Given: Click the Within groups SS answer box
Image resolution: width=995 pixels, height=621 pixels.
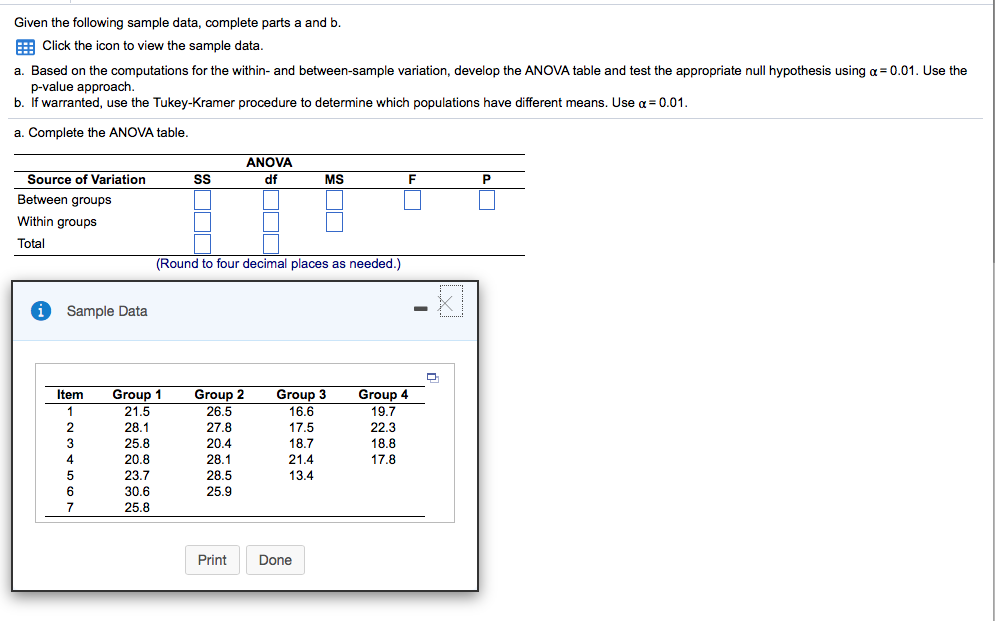Looking at the screenshot, I should tap(202, 221).
